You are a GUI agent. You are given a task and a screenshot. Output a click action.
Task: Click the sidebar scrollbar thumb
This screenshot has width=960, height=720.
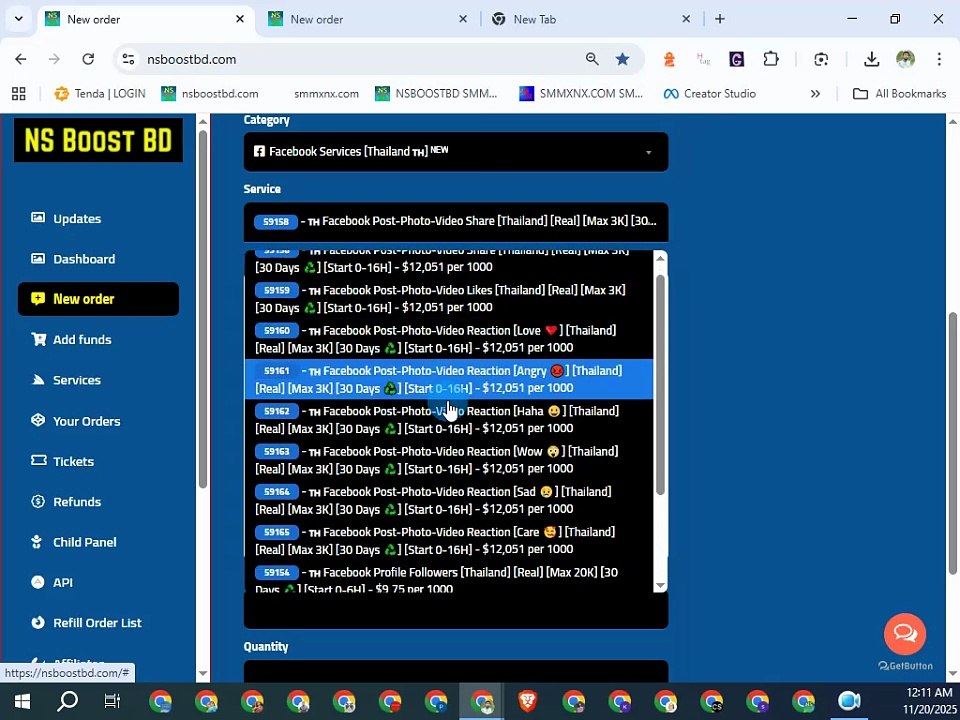pyautogui.click(x=203, y=309)
